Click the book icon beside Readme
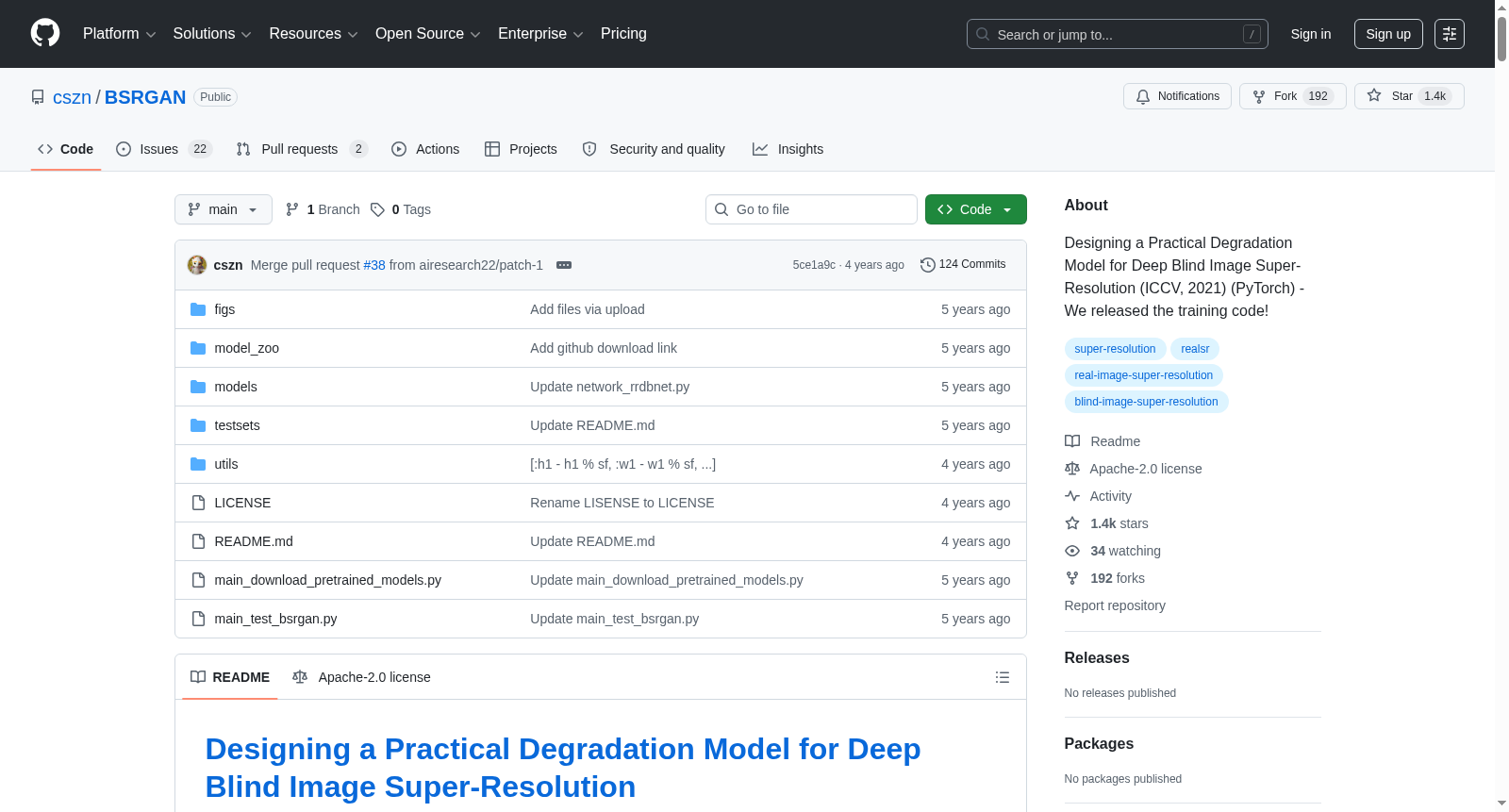Image resolution: width=1509 pixels, height=812 pixels. coord(1072,441)
